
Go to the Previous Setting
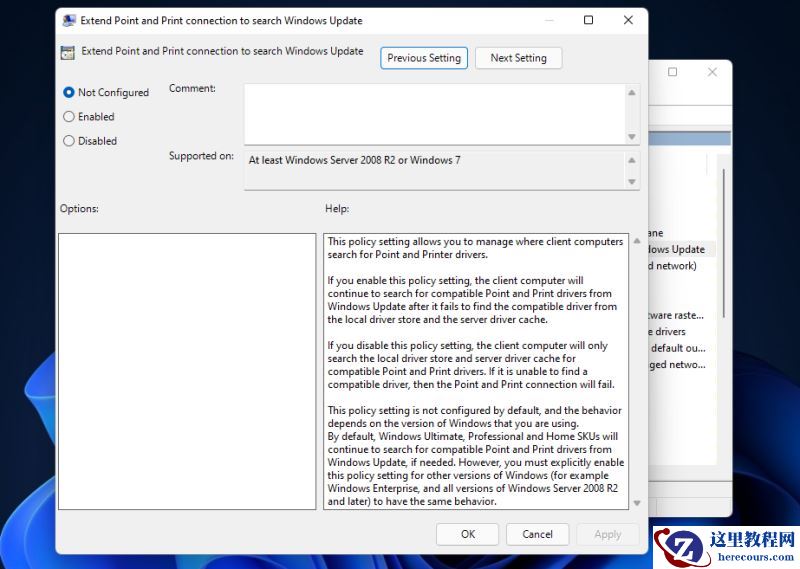[423, 58]
